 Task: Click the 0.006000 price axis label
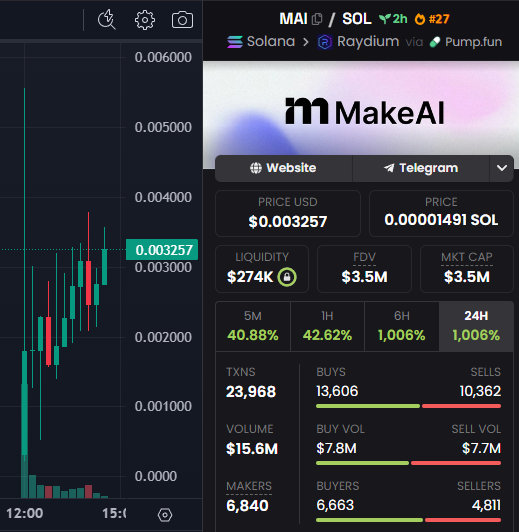tap(163, 57)
